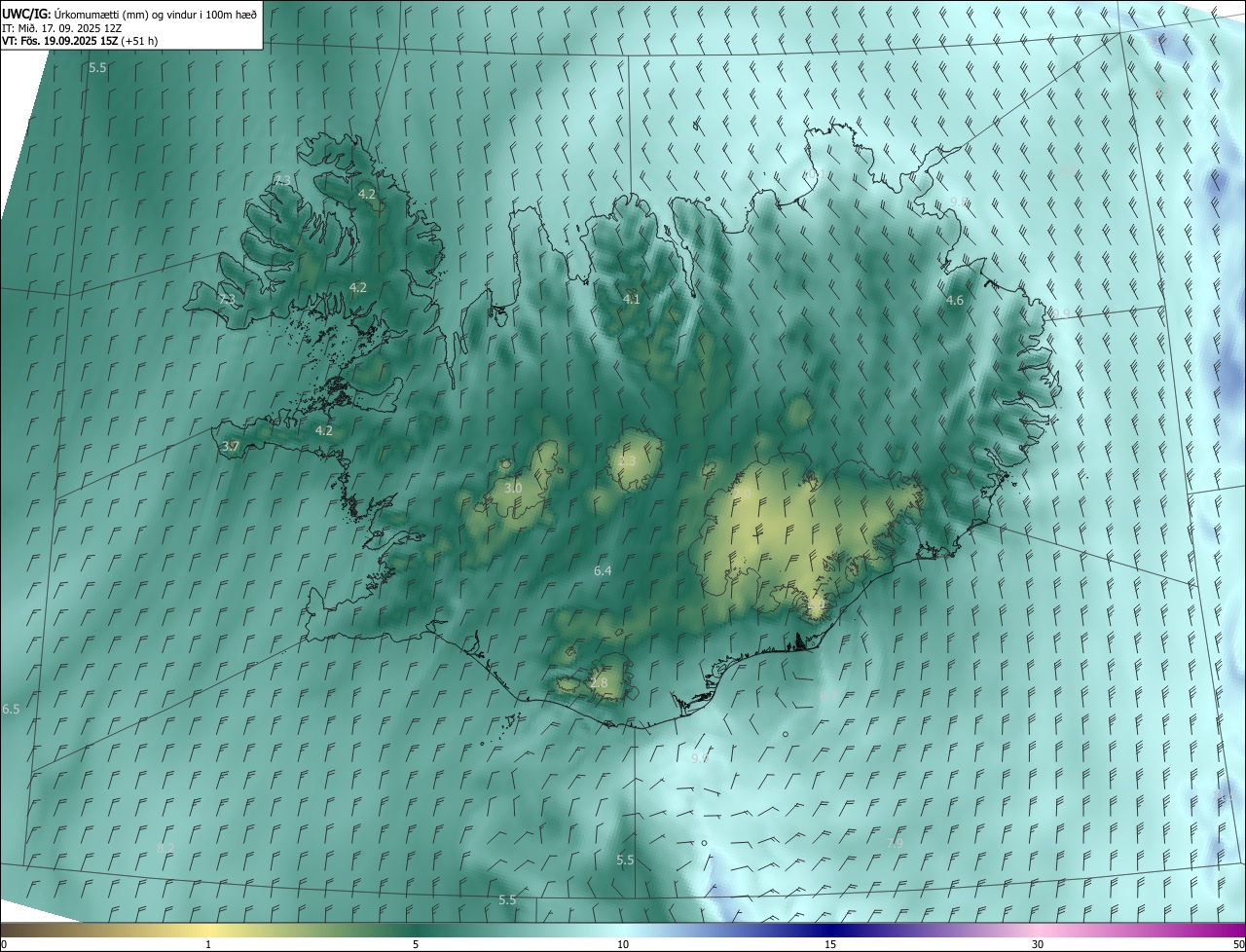Click the '0' tick label on the color scale
The image size is (1246, 952).
(x=4, y=945)
